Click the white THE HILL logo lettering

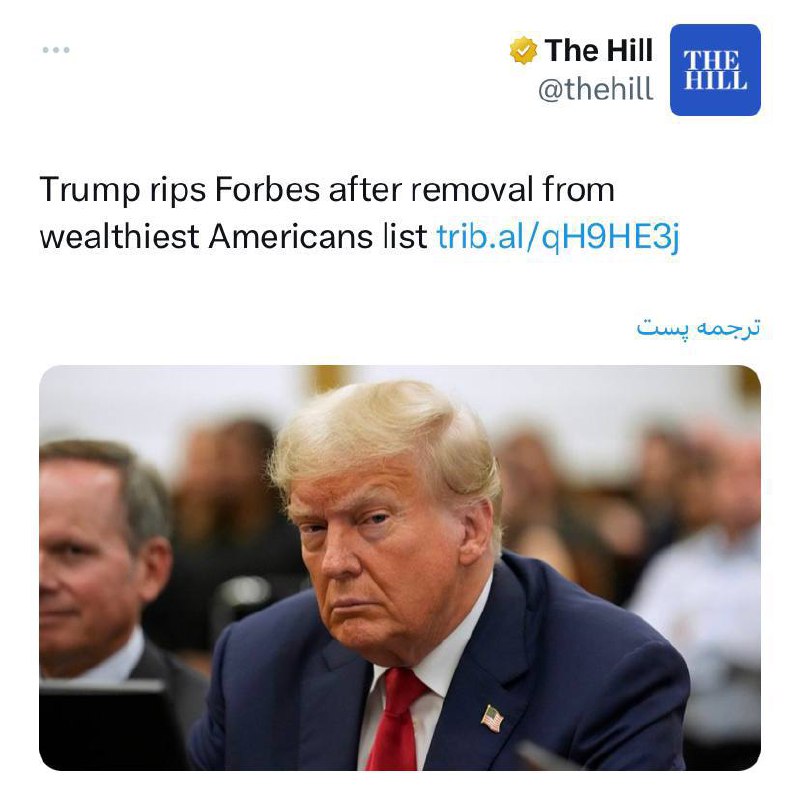click(x=715, y=70)
